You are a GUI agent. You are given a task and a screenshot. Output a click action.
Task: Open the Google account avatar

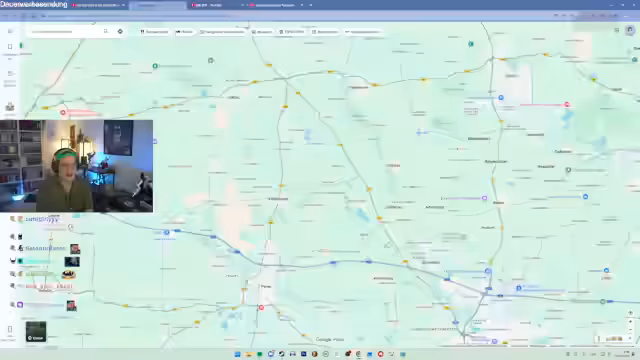click(x=630, y=30)
